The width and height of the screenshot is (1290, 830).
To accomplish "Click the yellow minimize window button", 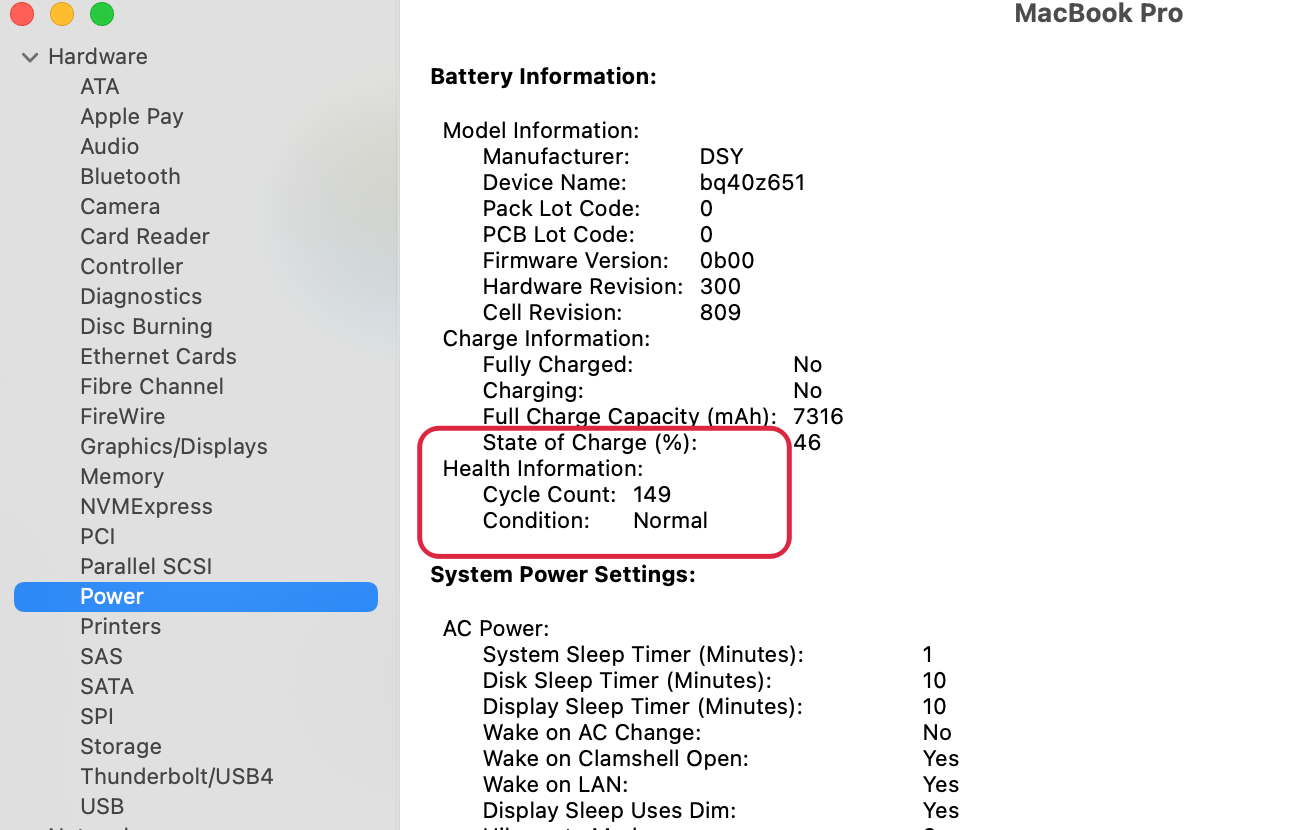I will click(x=62, y=14).
